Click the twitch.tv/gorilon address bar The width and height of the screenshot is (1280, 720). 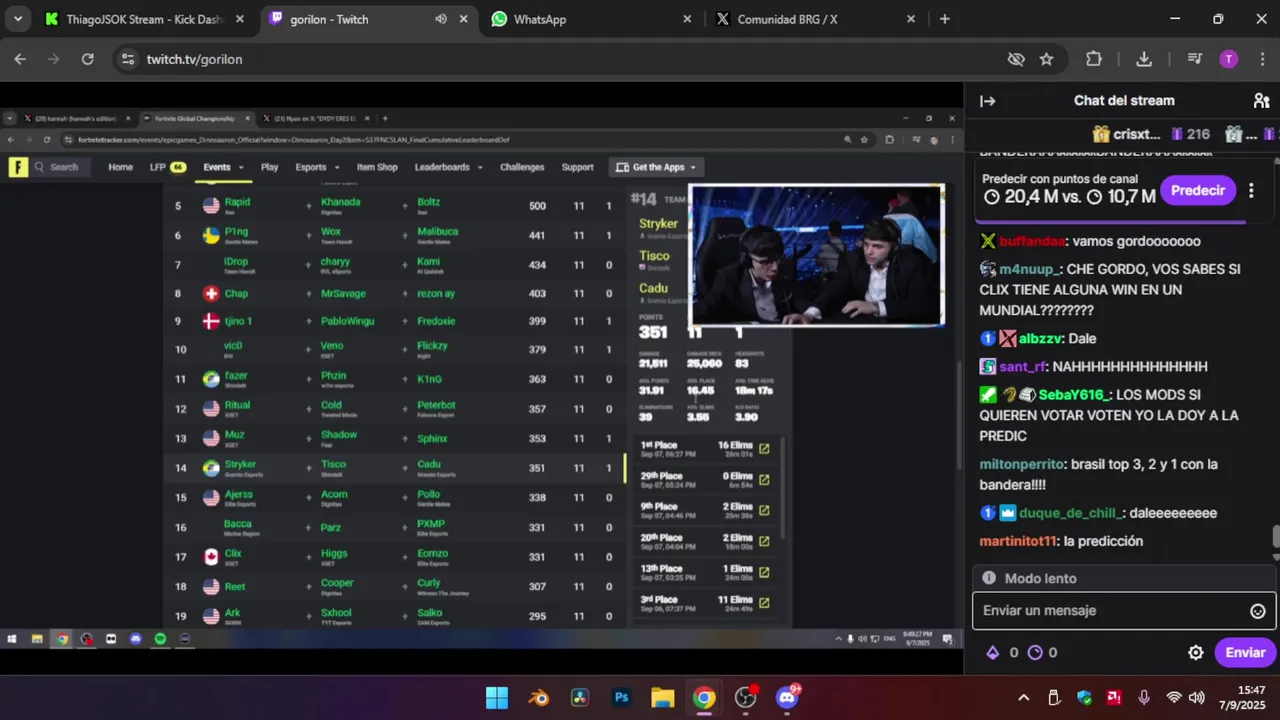560,59
